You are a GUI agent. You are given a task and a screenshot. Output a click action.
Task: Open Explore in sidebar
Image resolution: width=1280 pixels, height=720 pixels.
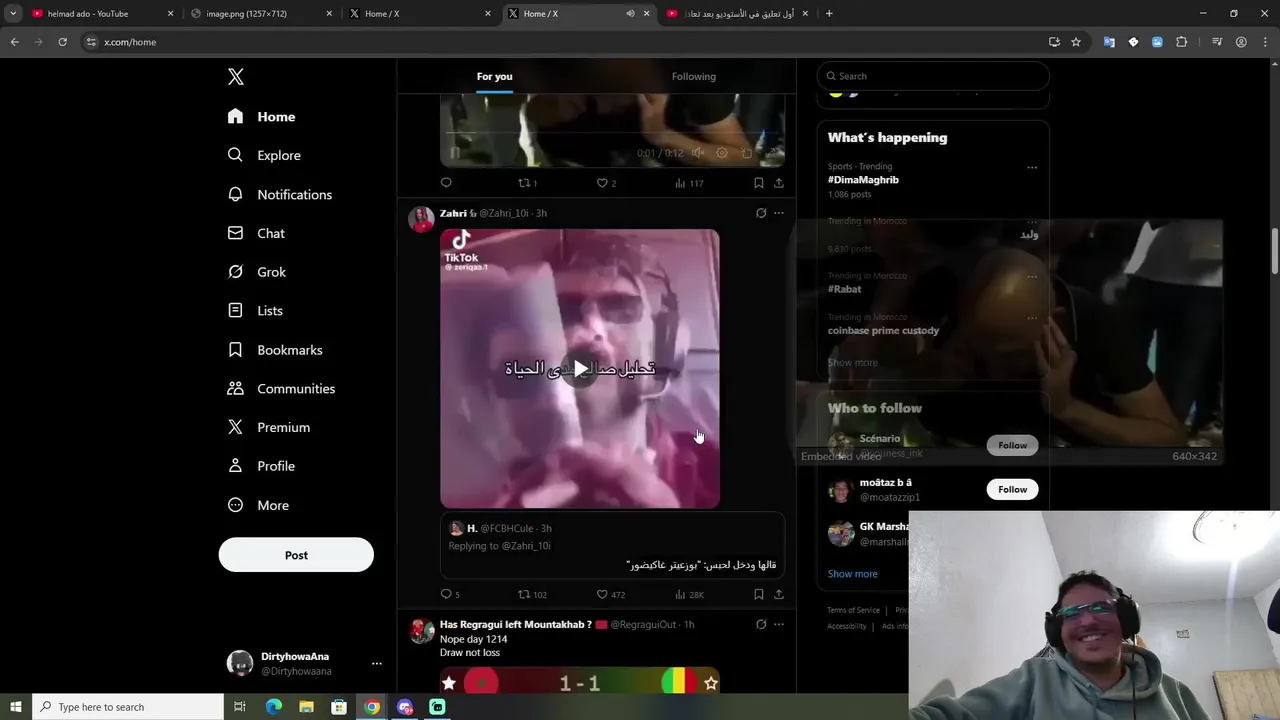click(x=264, y=155)
